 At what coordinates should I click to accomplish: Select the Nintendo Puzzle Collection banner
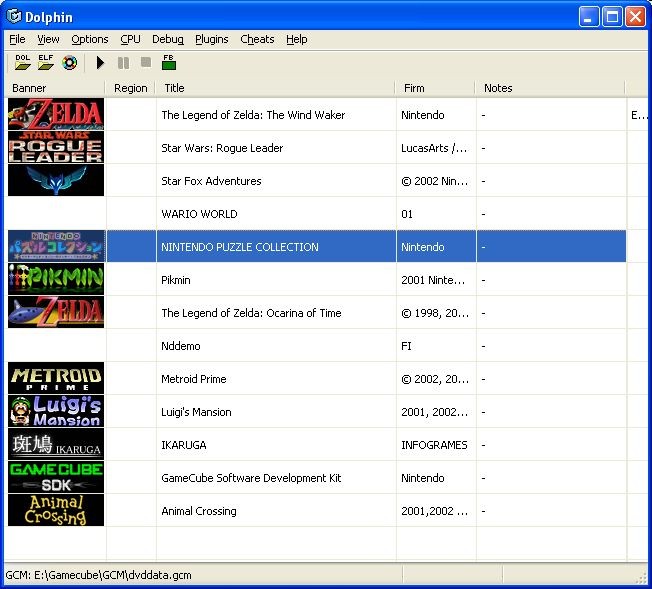56,246
